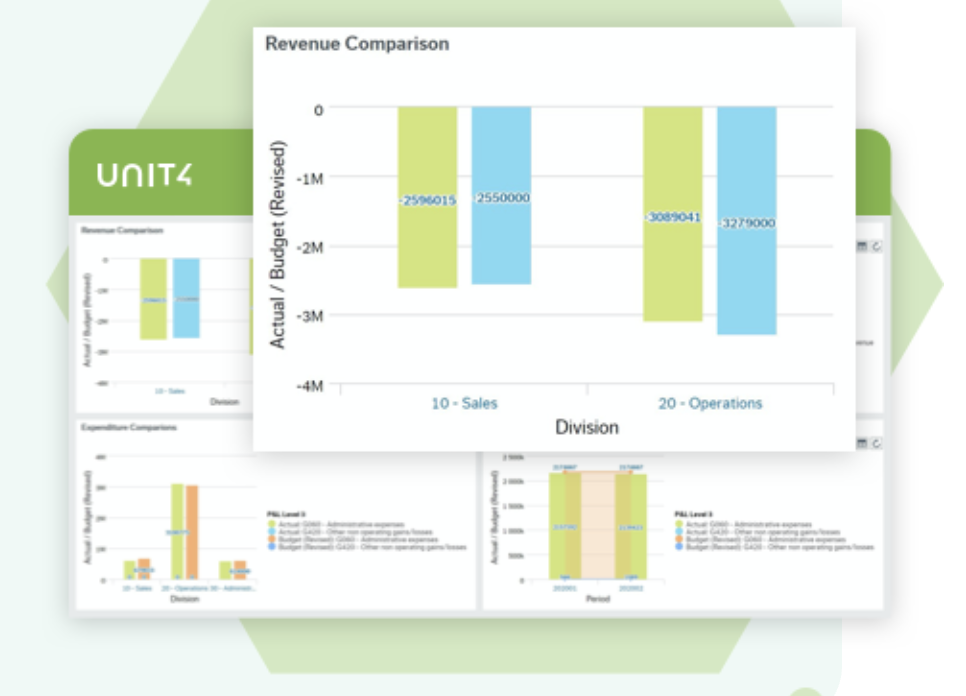Select the blue bar showing -3279000

[x=745, y=220]
